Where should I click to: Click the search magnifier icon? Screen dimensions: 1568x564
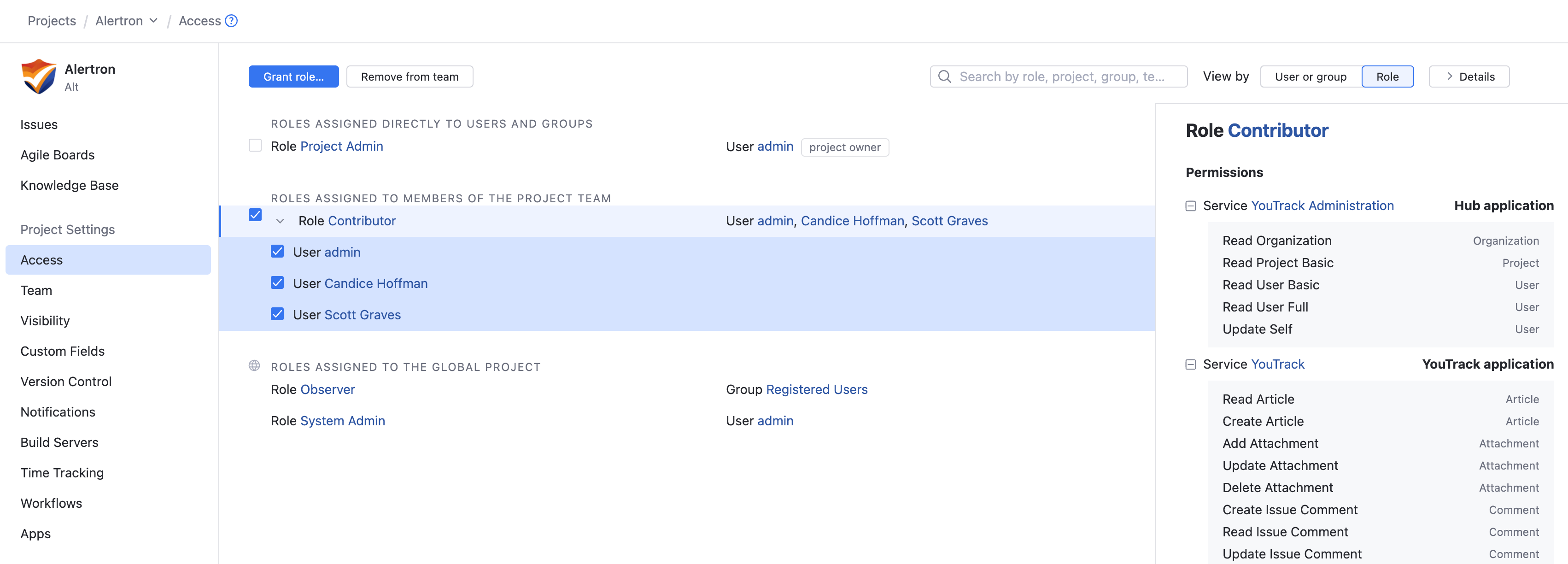coord(944,77)
